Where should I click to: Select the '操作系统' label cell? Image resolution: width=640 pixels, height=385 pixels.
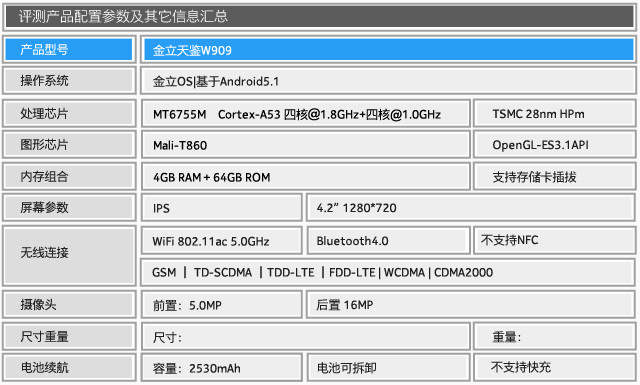pyautogui.click(x=69, y=81)
